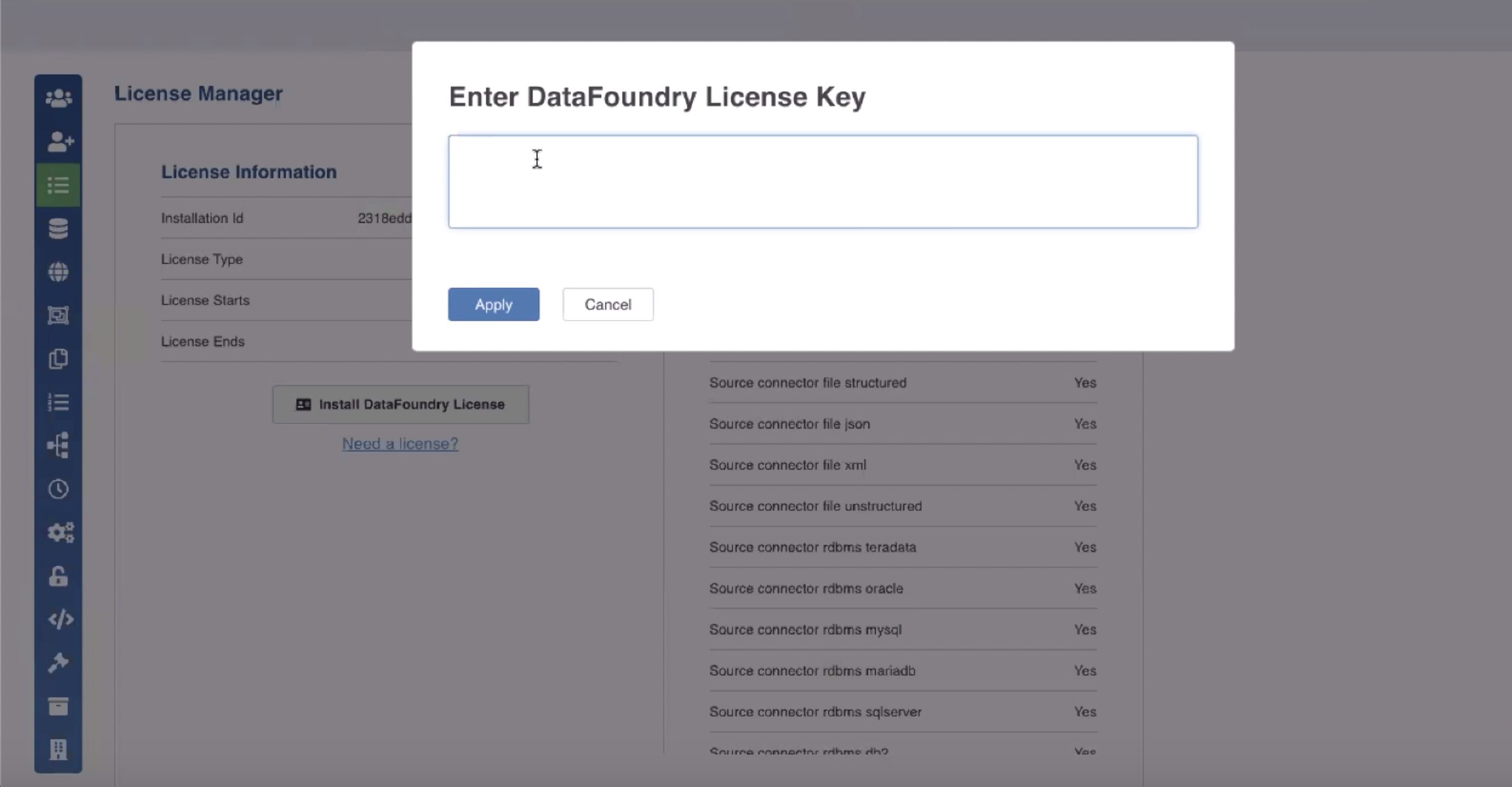Open the gears settings icon in sidebar
The width and height of the screenshot is (1512, 787).
click(x=60, y=533)
